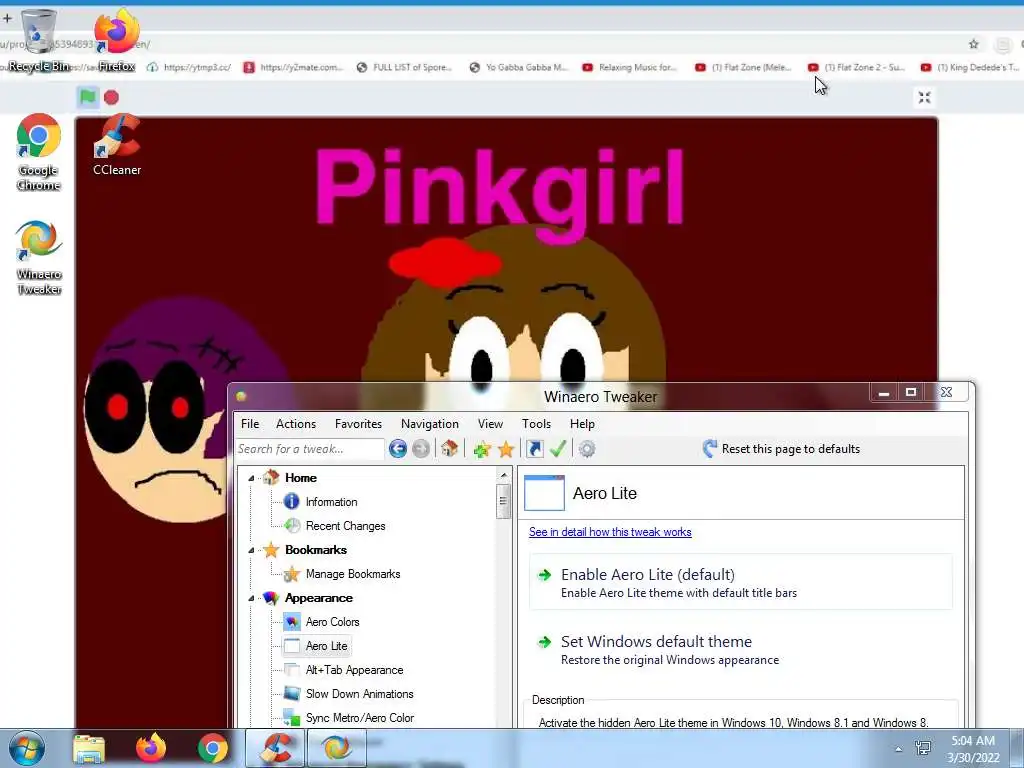Click the Aero Colors icon in the tree
The height and width of the screenshot is (768, 1024).
tap(292, 622)
